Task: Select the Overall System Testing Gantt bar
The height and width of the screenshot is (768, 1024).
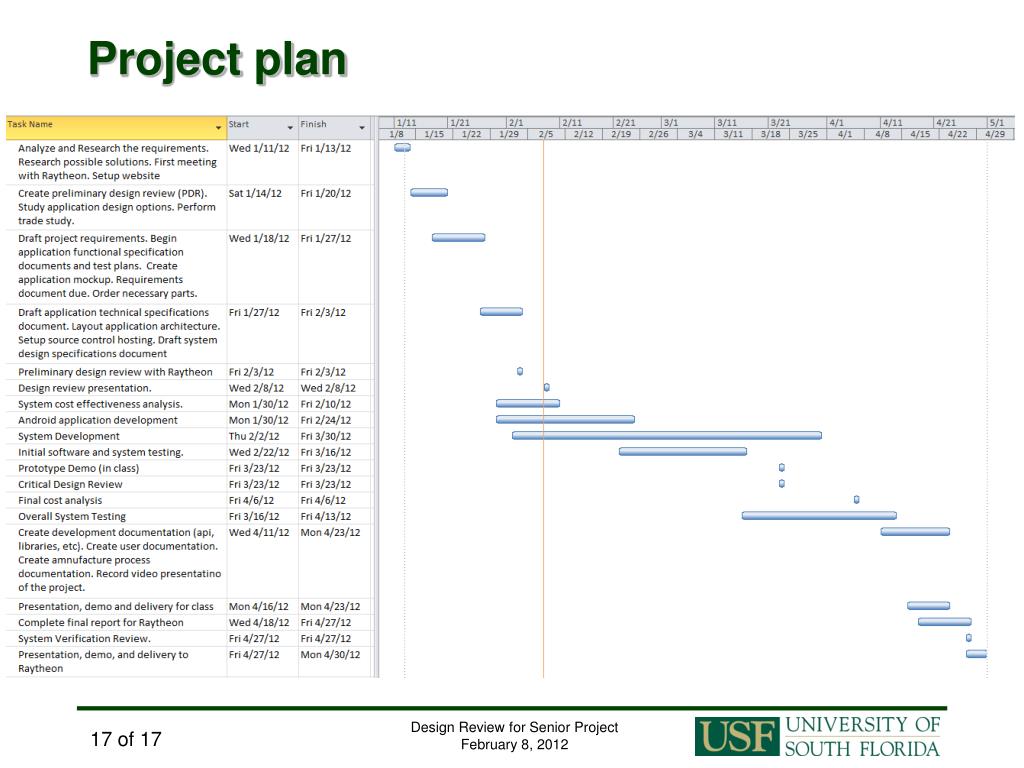Action: [819, 516]
